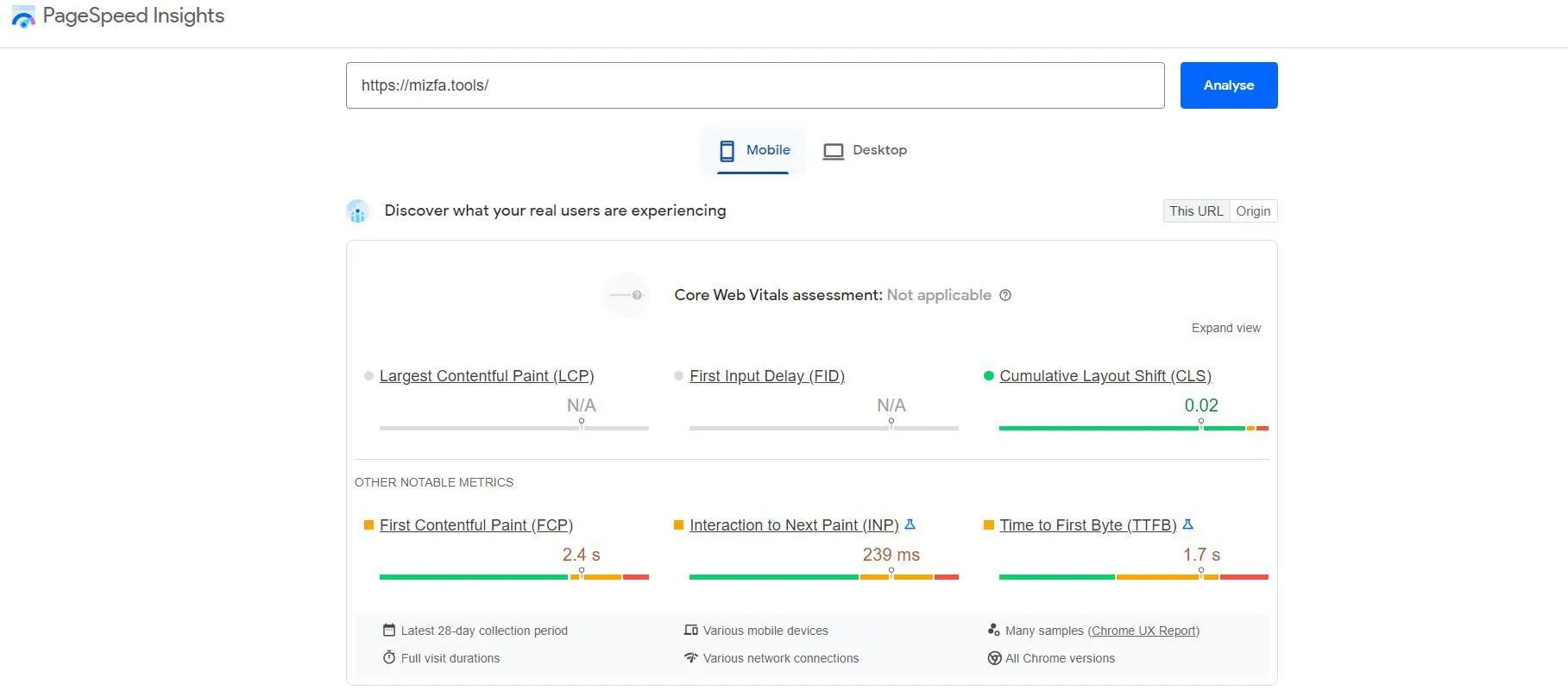Click the Core Web Vitals help question mark
1568x697 pixels.
point(1005,295)
